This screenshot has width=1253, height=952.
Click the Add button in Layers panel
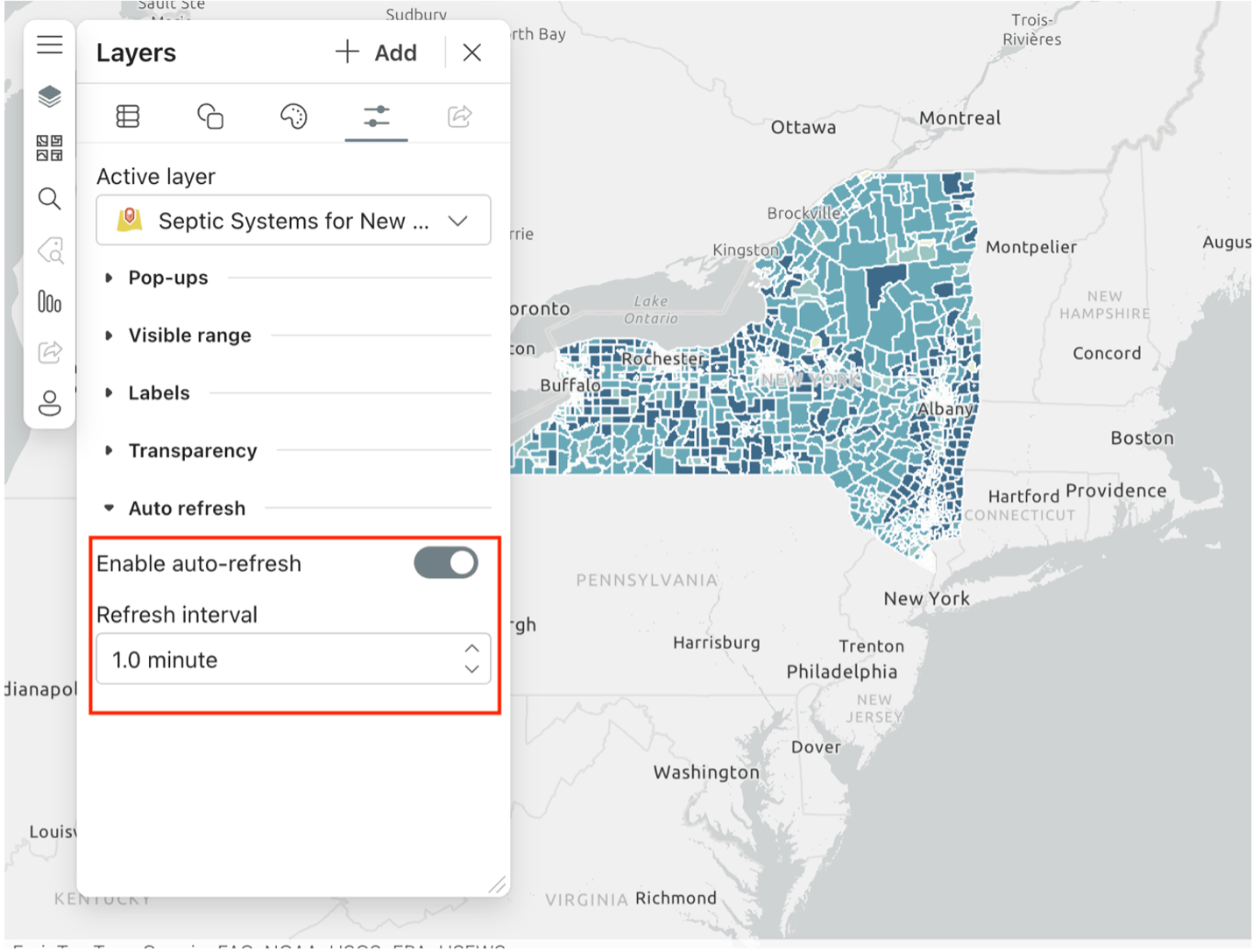click(x=377, y=53)
